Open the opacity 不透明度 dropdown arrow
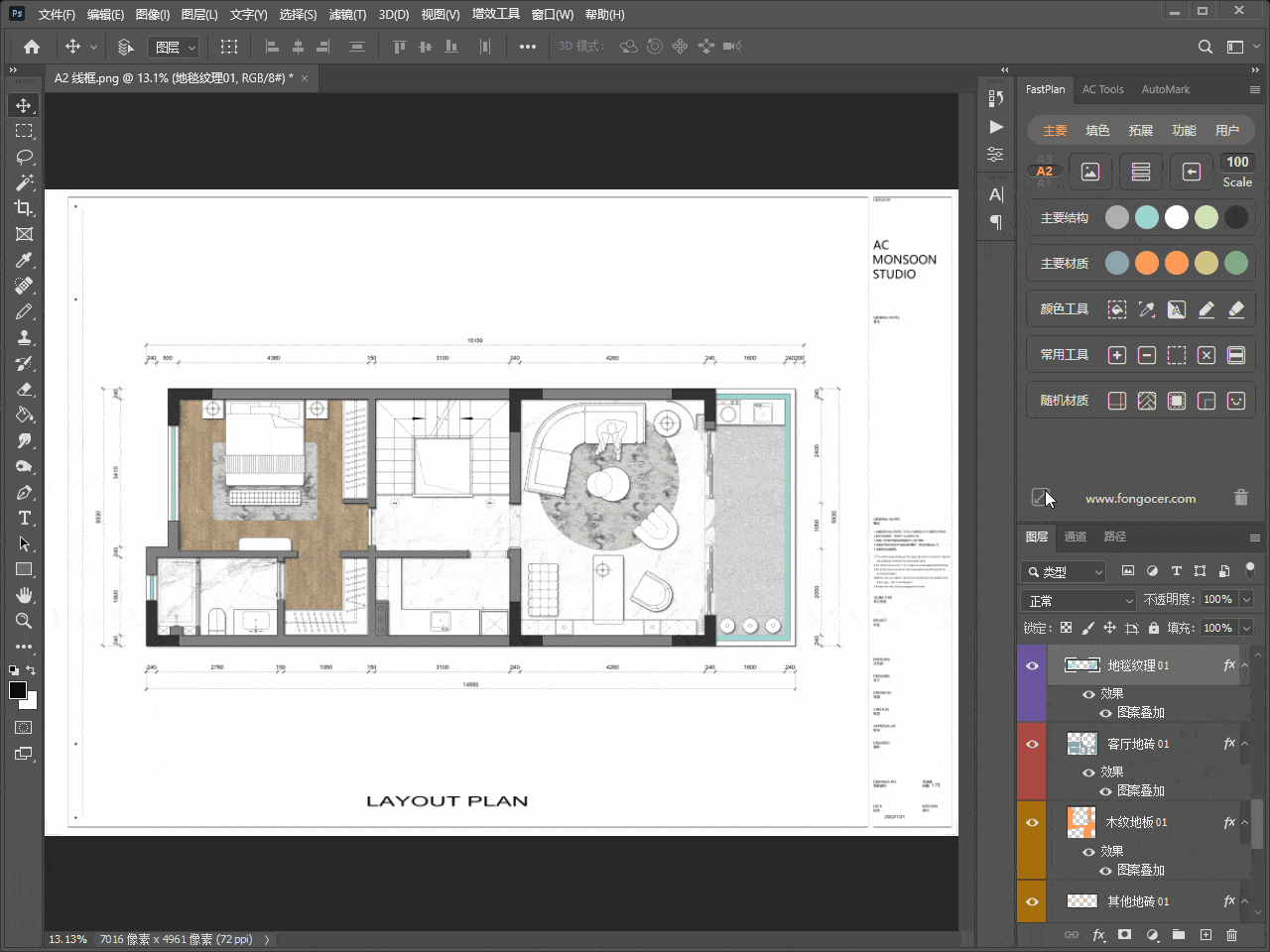 [x=1246, y=599]
